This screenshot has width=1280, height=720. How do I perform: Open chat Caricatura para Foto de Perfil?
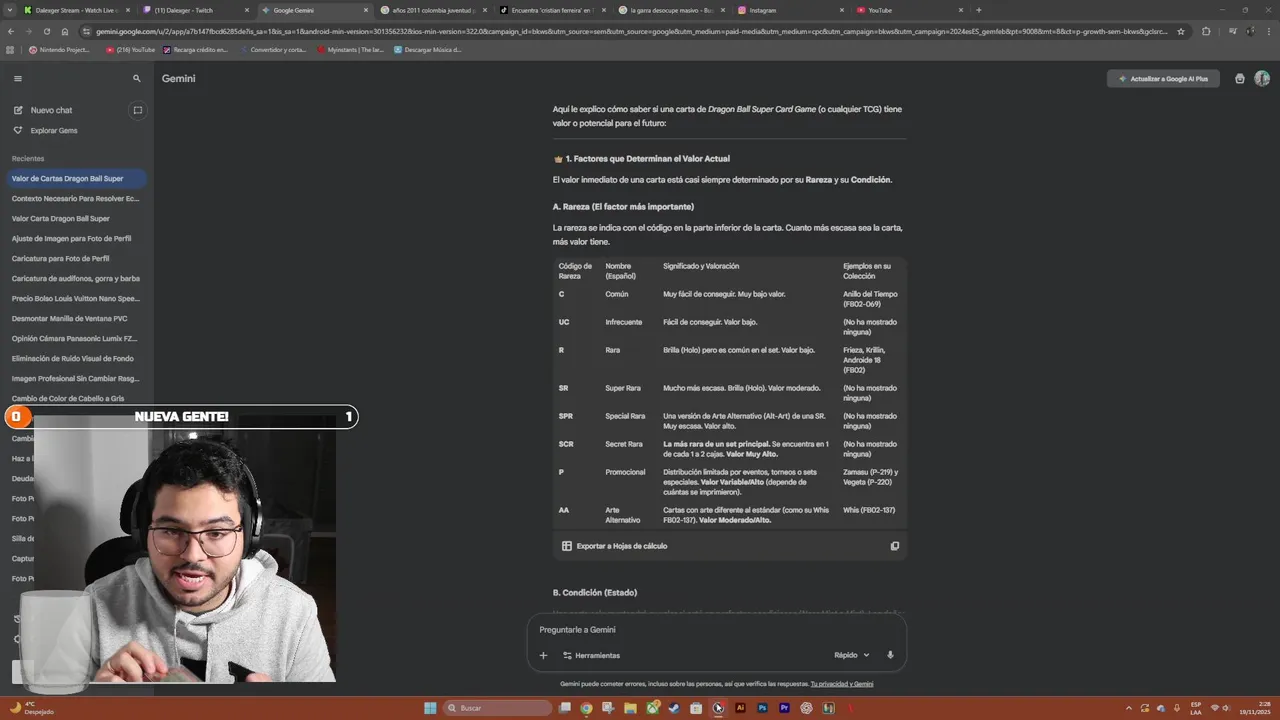74,258
